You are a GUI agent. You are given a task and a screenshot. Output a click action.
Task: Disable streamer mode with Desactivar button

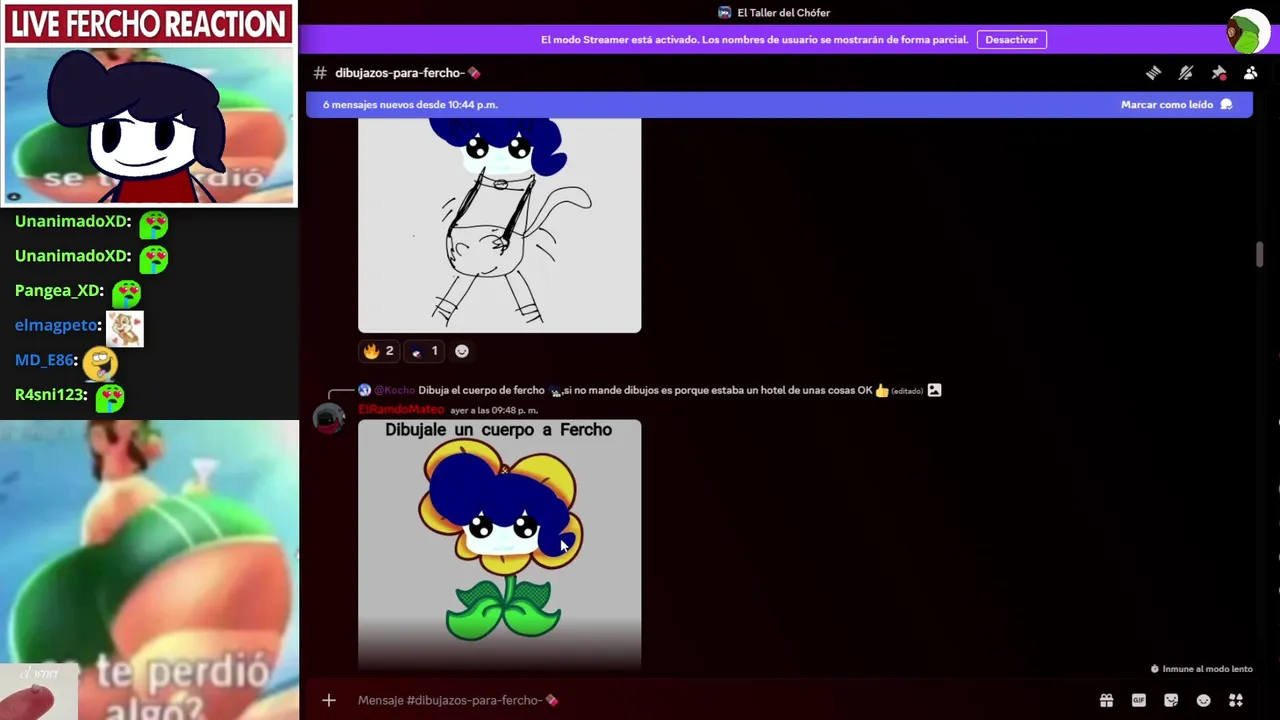click(x=1011, y=40)
